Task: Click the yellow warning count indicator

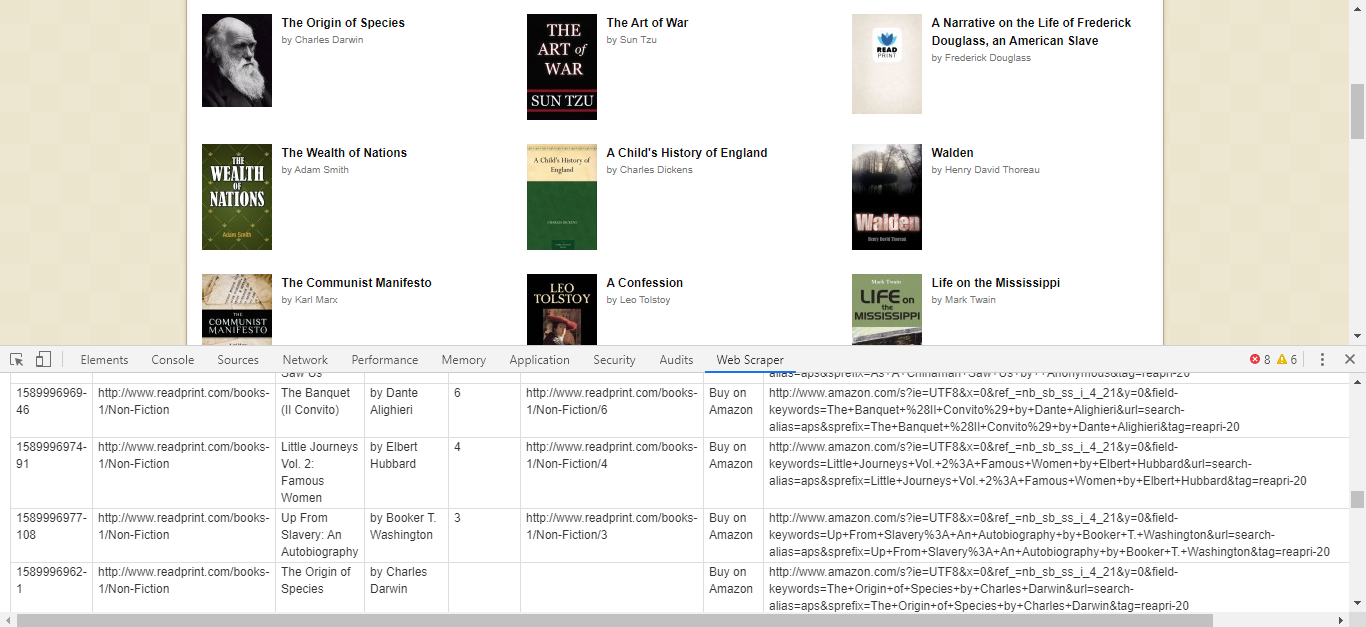Action: tap(1287, 360)
